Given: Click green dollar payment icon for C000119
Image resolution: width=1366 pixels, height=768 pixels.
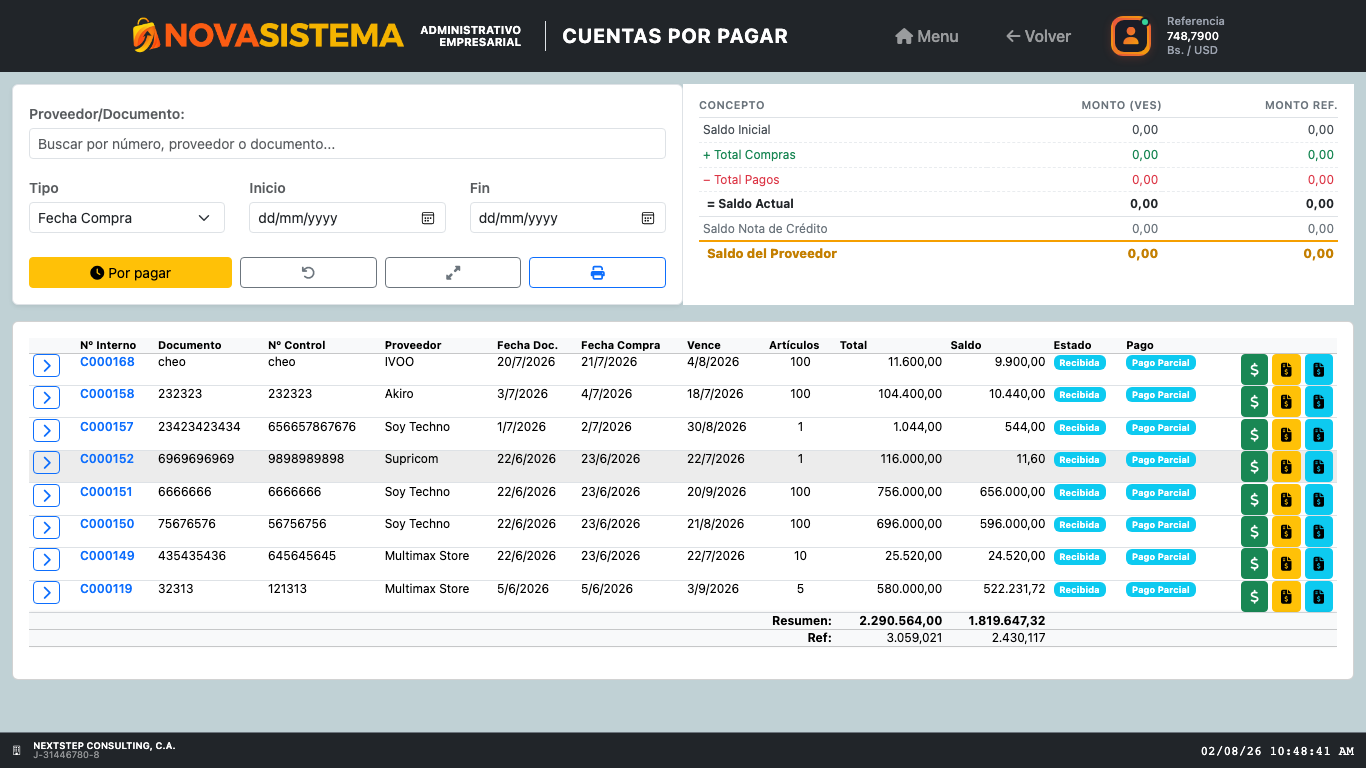Looking at the screenshot, I should pyautogui.click(x=1254, y=597).
